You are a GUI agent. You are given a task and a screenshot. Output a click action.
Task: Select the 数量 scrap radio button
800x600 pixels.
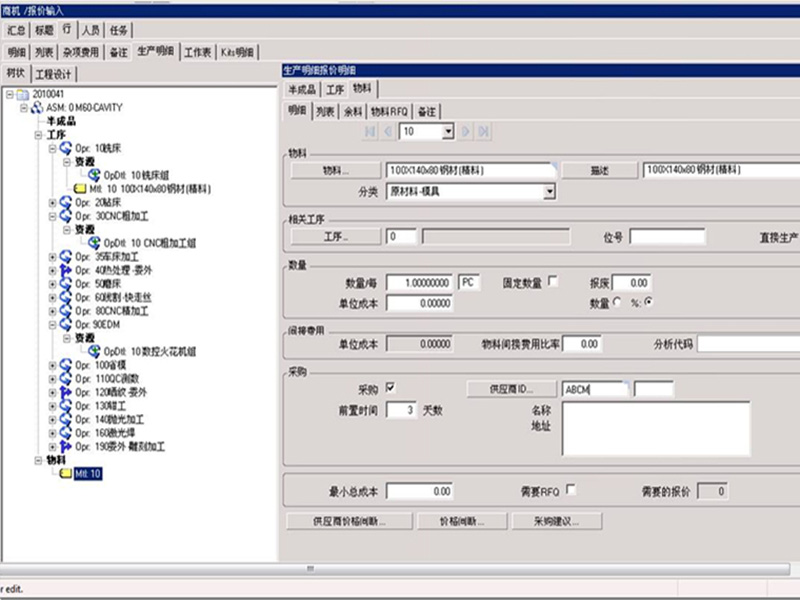coord(617,302)
